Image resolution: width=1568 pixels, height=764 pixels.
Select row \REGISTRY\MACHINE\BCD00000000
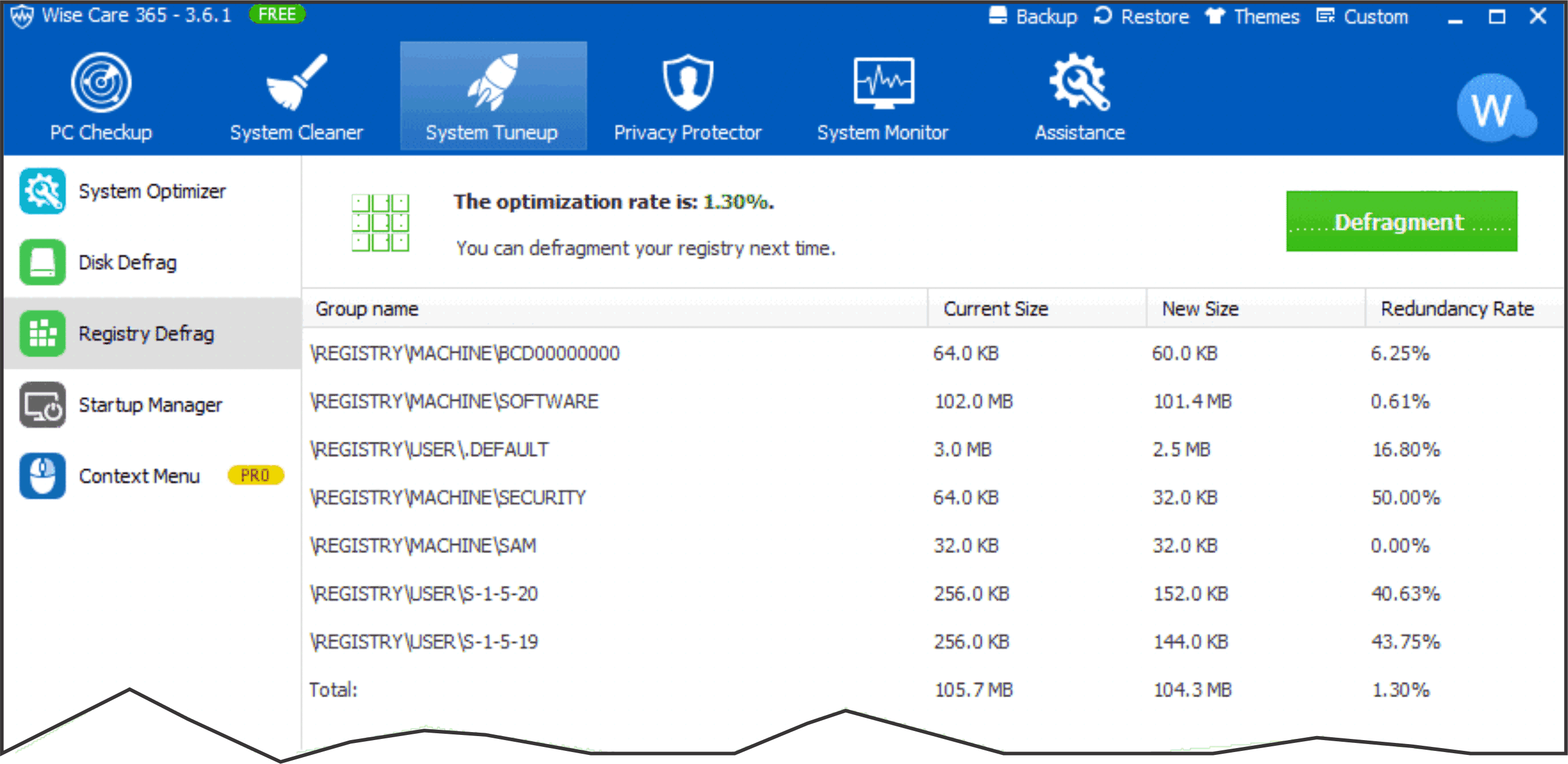tap(933, 353)
